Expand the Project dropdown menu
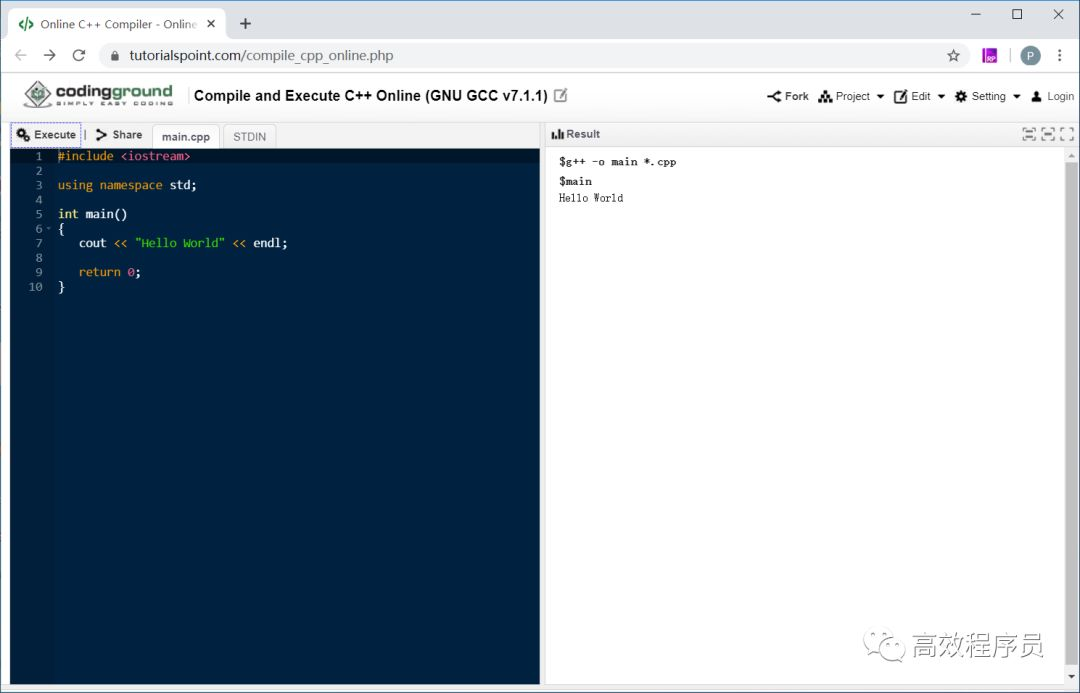The width and height of the screenshot is (1080, 693). [x=851, y=96]
